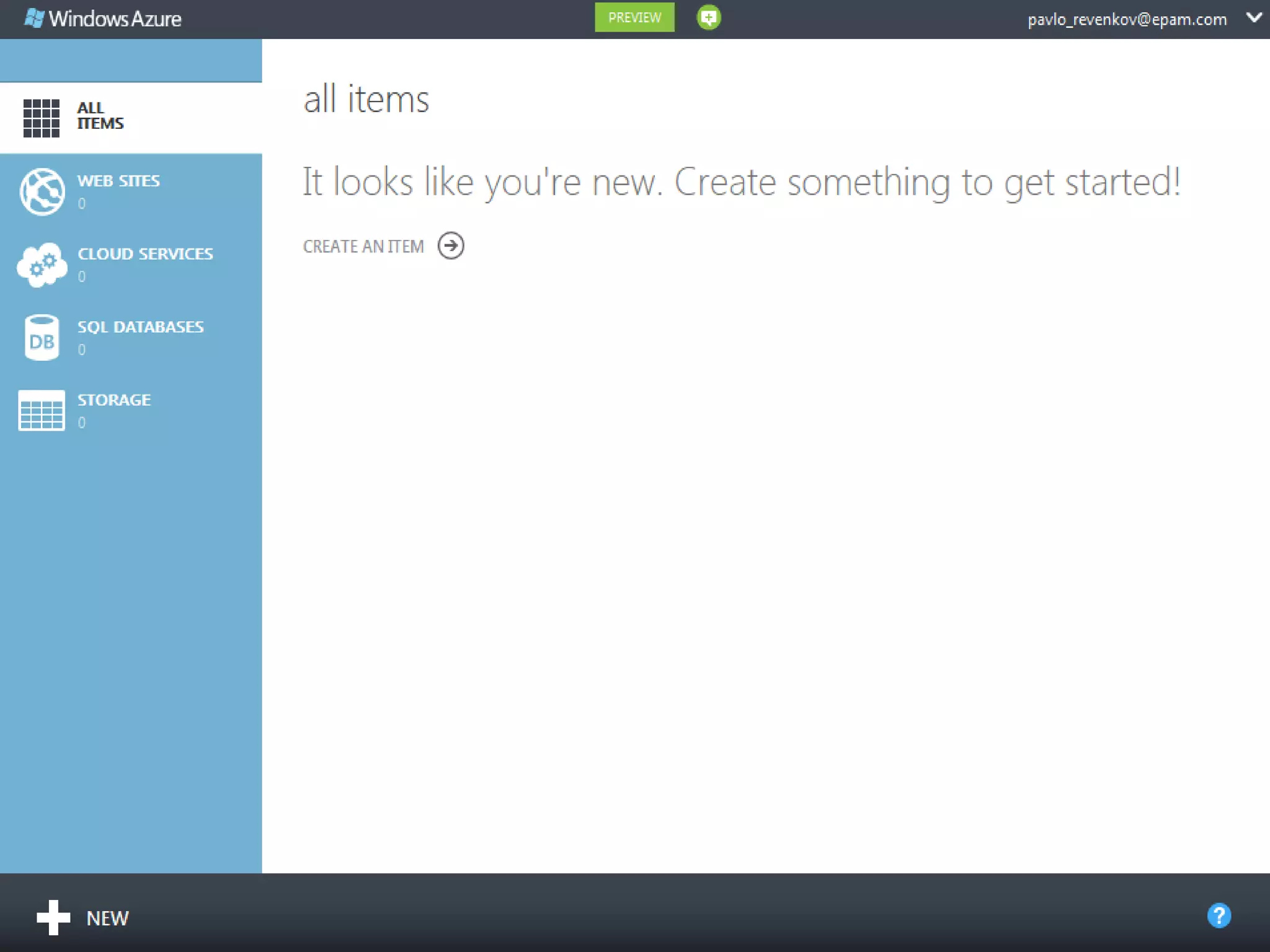Image resolution: width=1270 pixels, height=952 pixels.
Task: Click the Web Sites globe icon
Action: [x=42, y=192]
